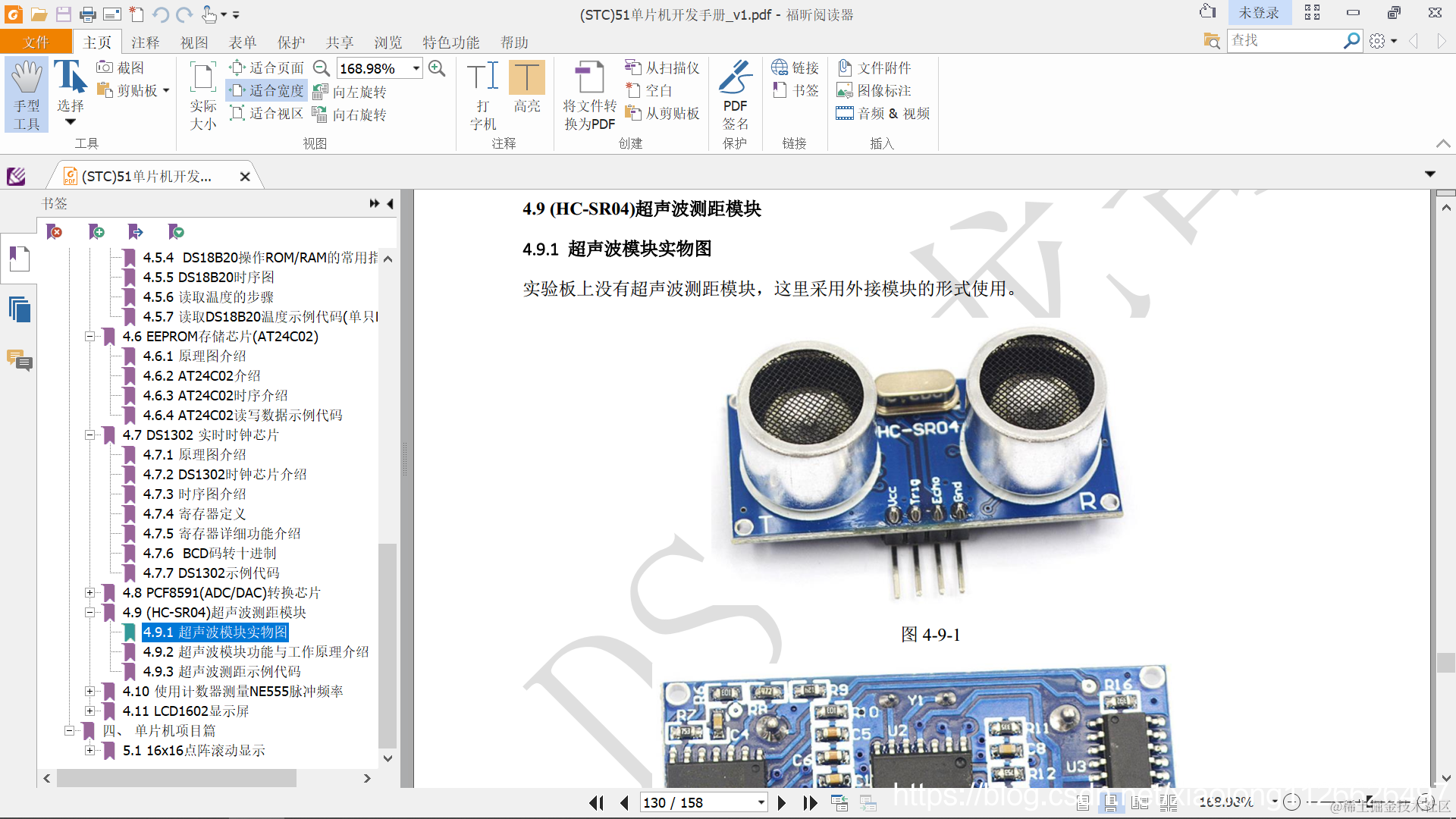Go to the next page
The height and width of the screenshot is (819, 1456).
782,802
